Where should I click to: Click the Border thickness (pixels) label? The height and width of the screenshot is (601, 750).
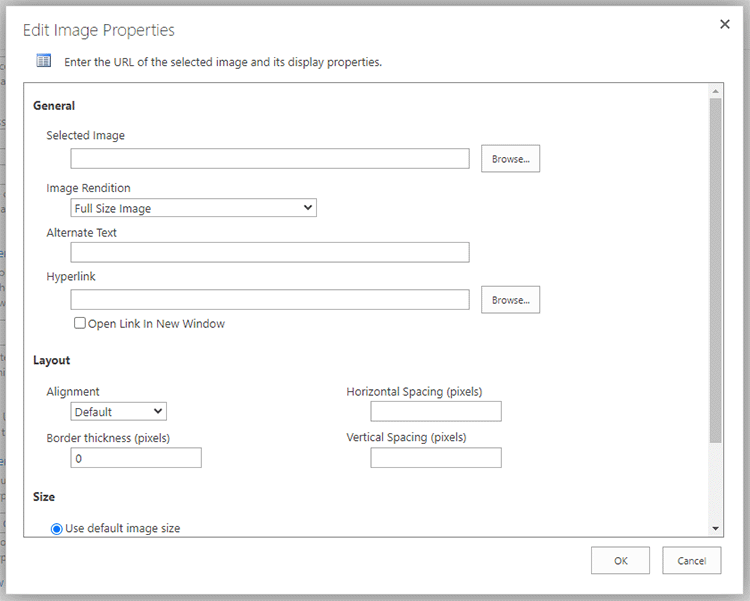108,438
